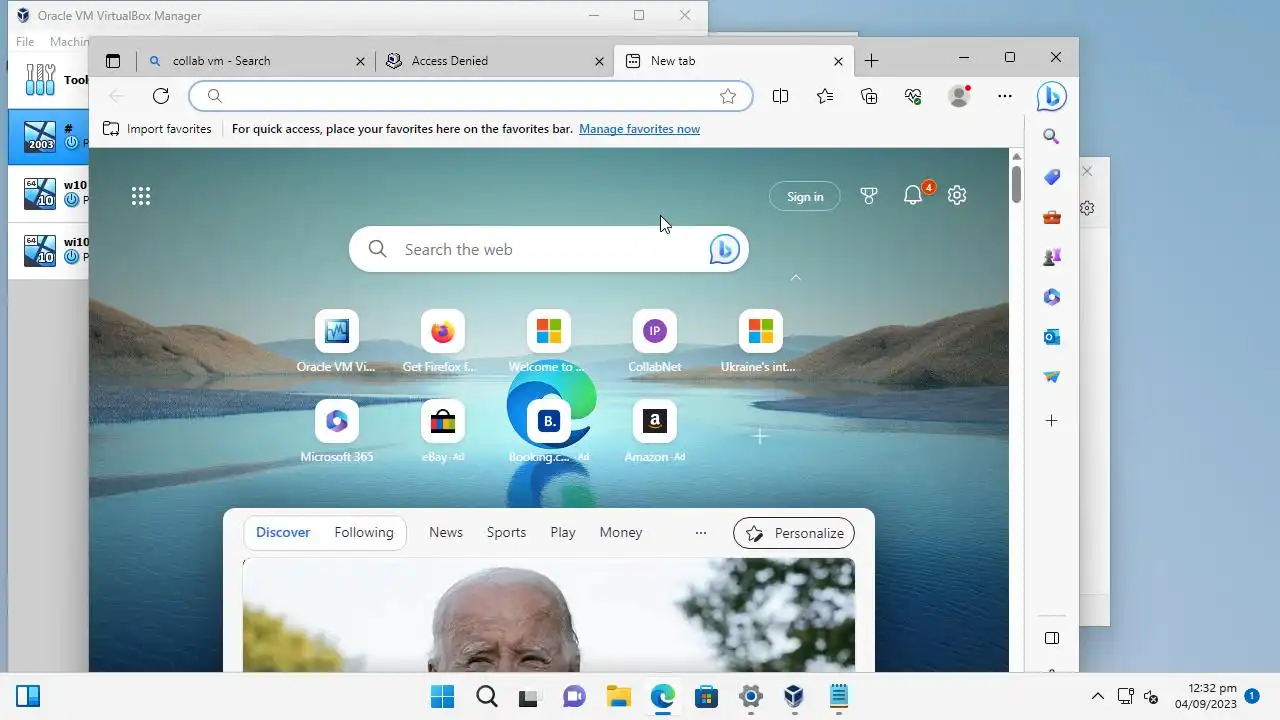This screenshot has width=1280, height=720.
Task: Select the Discover feed tab
Action: point(283,533)
